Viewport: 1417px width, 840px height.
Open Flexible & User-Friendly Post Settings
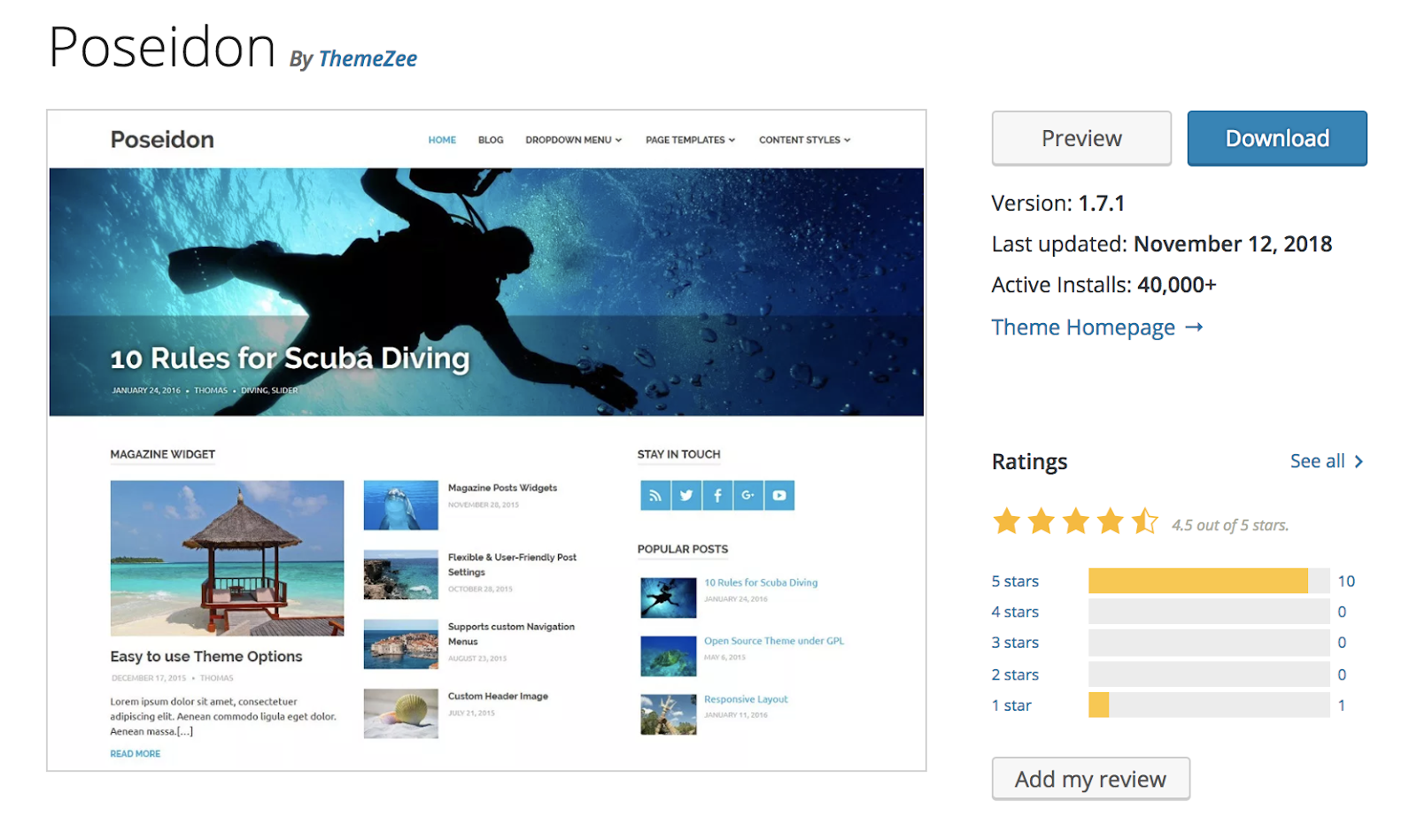(x=512, y=565)
